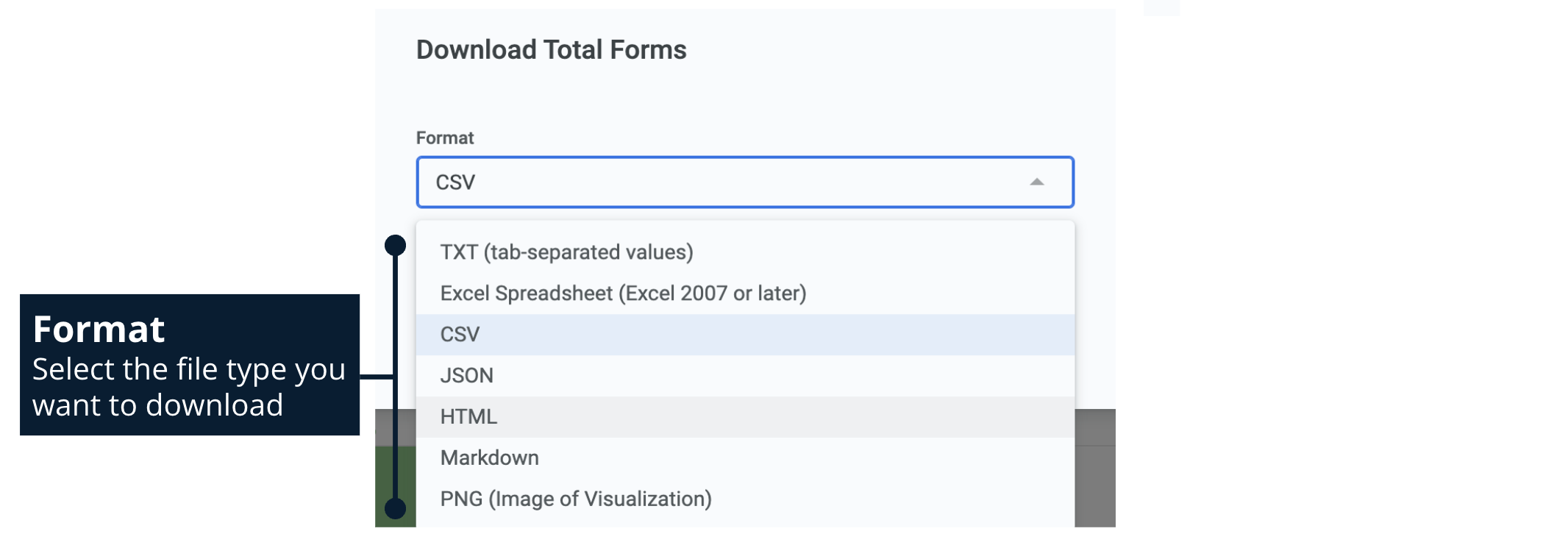The width and height of the screenshot is (1568, 534).
Task: Select the highlighted CSV option in list
Action: pyautogui.click(x=460, y=335)
